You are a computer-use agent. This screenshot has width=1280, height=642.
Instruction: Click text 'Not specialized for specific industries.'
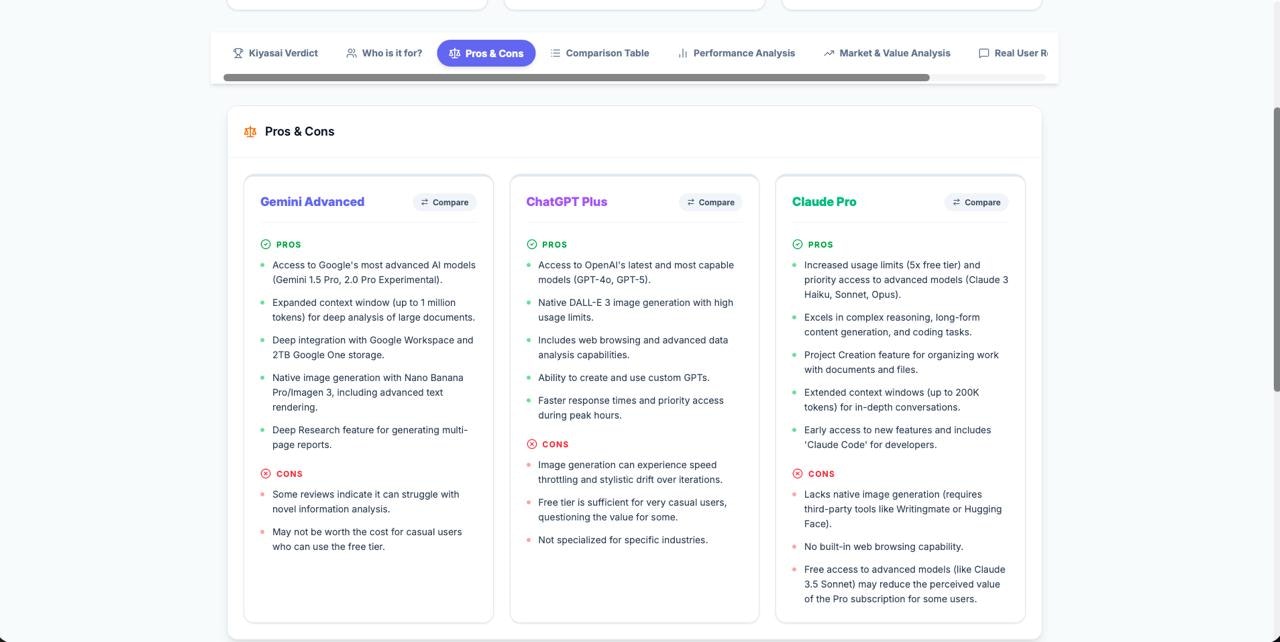pos(623,540)
